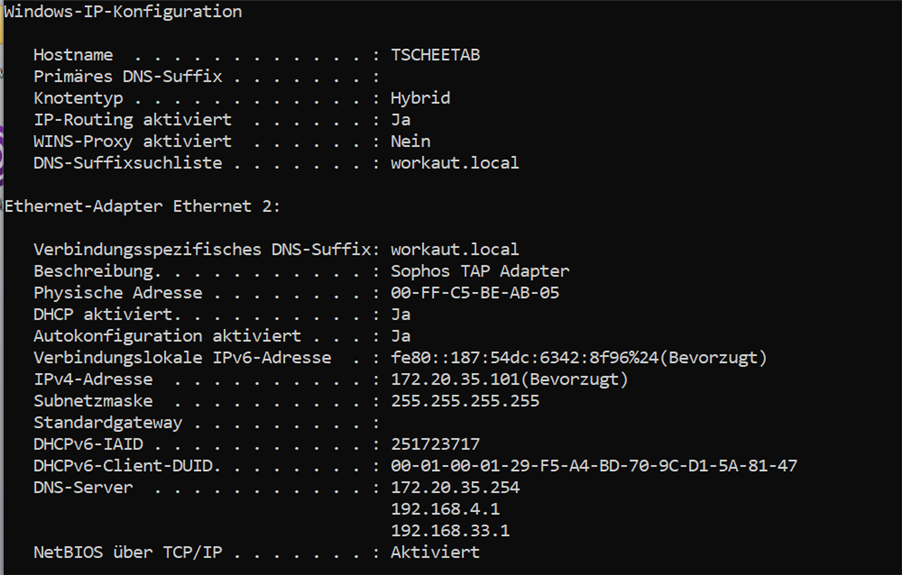902x575 pixels.
Task: Click the Knotentyp value Hybrid
Action: [420, 98]
